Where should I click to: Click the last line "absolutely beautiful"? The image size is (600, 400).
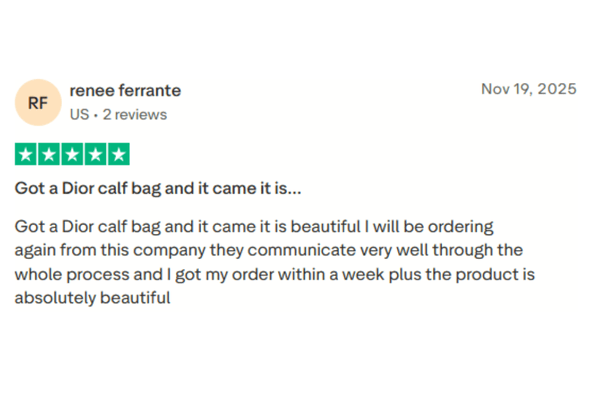click(x=94, y=297)
